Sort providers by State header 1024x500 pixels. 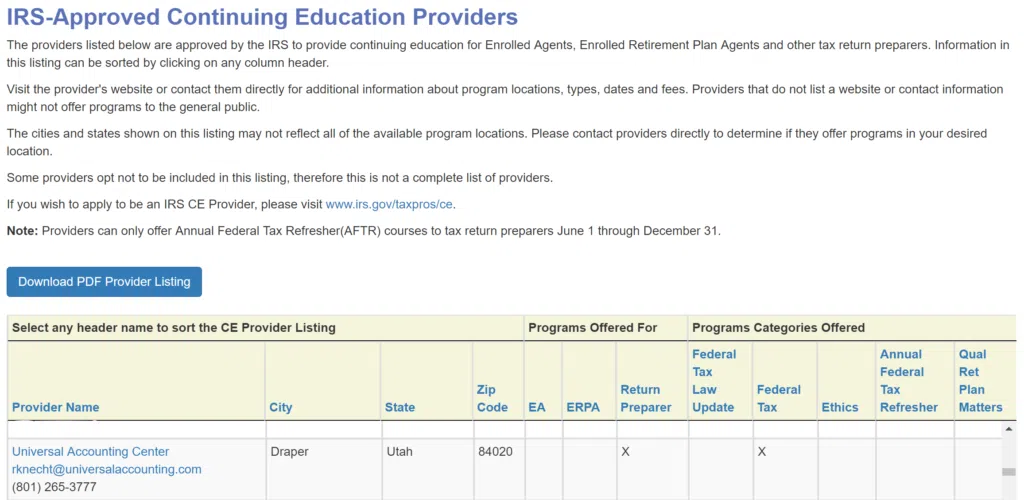(399, 407)
